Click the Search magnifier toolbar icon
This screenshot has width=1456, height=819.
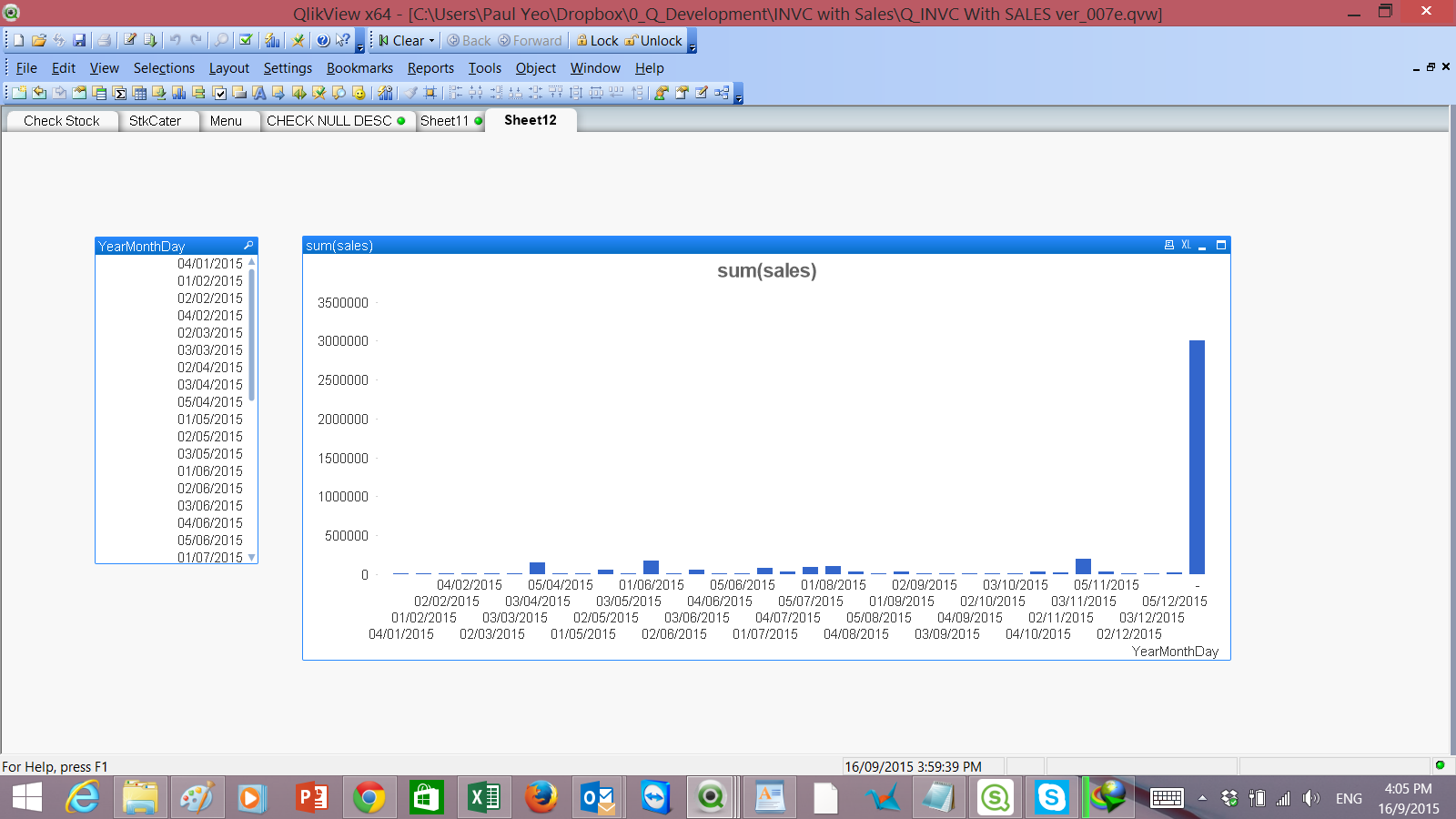pos(221,40)
